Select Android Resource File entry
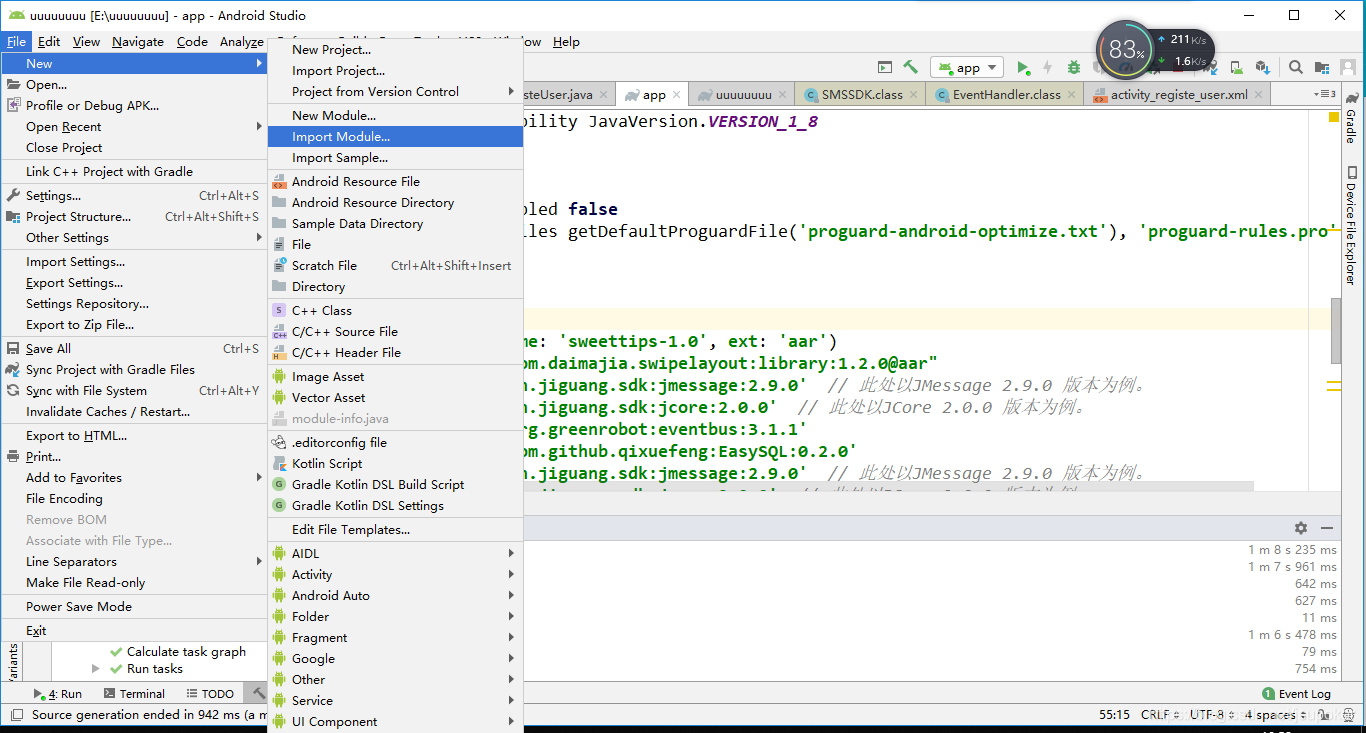Viewport: 1366px width, 733px height. tap(395, 181)
